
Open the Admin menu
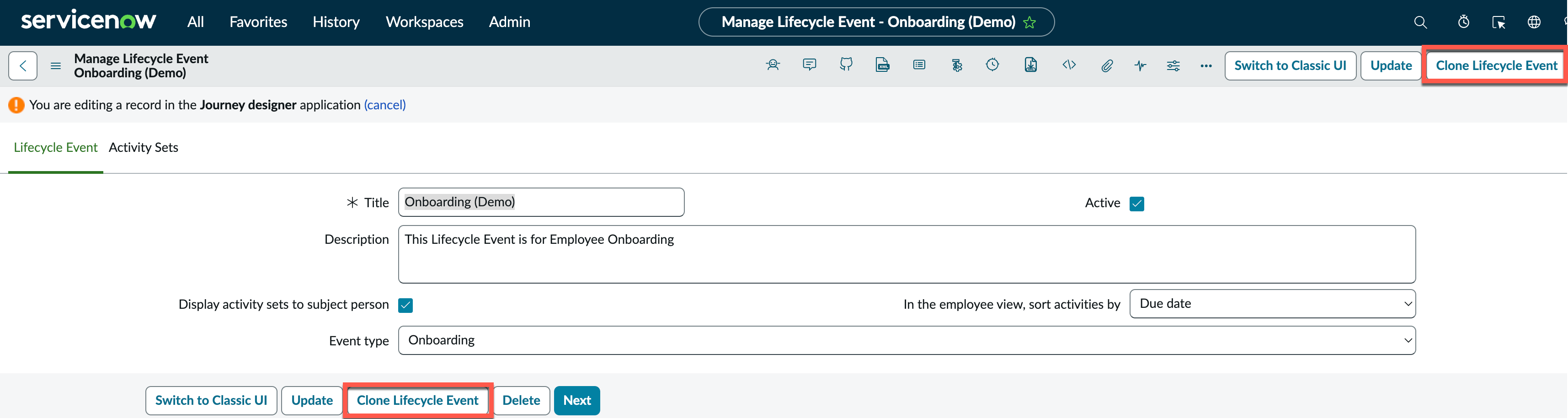[x=509, y=22]
